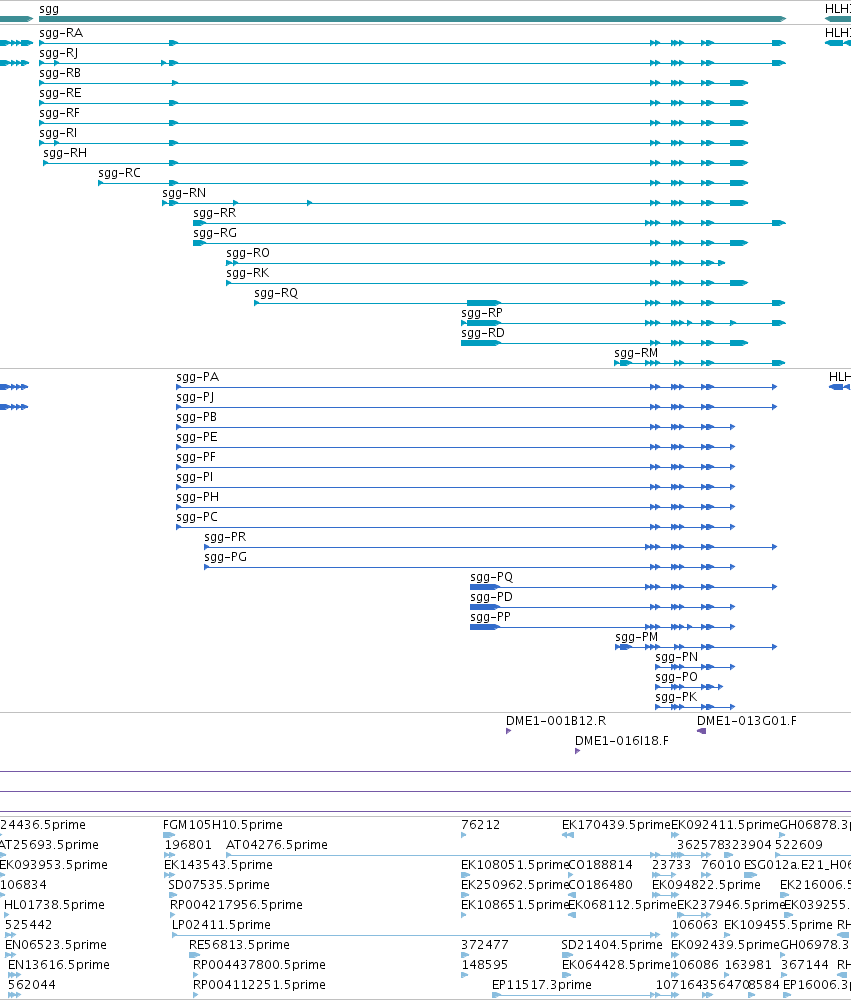Choose the sgg-RF transcript label
The width and height of the screenshot is (851, 1000).
pyautogui.click(x=59, y=113)
